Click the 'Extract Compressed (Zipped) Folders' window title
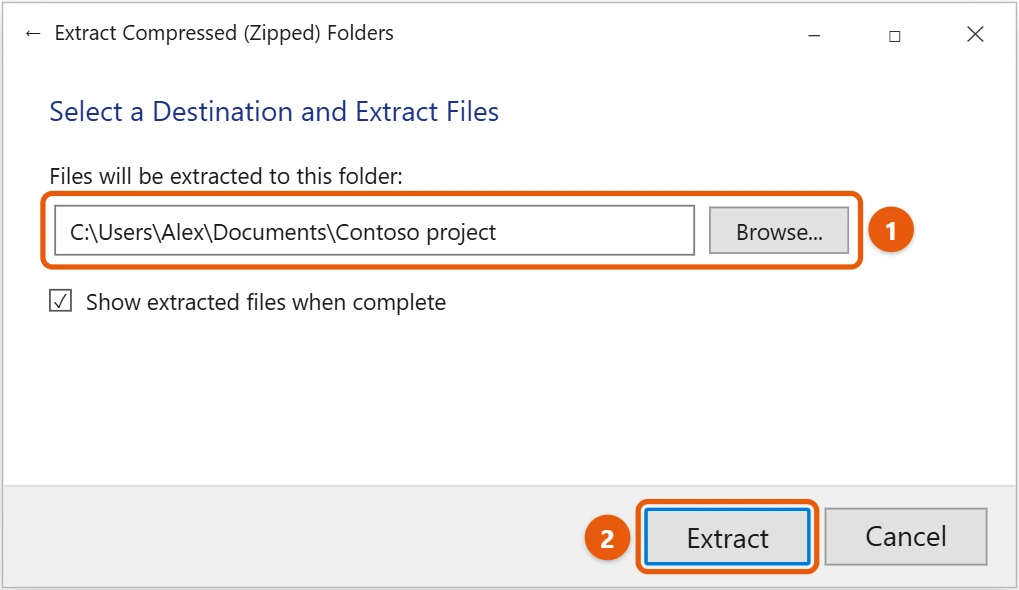Screen dimensions: 1019x590 pos(224,33)
